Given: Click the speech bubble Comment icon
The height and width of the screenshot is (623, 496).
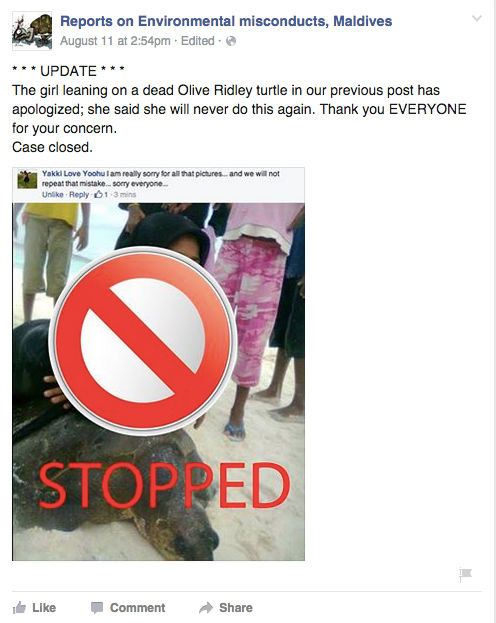Looking at the screenshot, I should [x=97, y=608].
